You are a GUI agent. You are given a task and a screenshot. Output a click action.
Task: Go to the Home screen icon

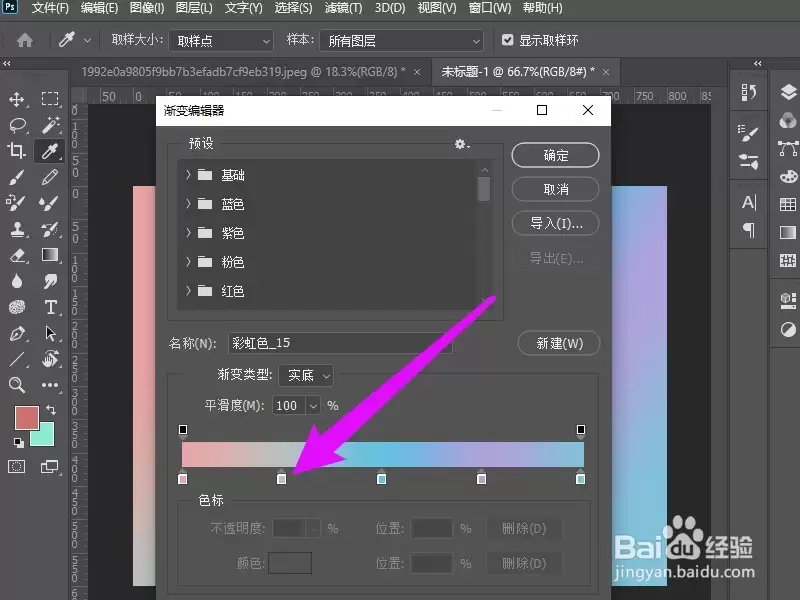click(x=24, y=40)
